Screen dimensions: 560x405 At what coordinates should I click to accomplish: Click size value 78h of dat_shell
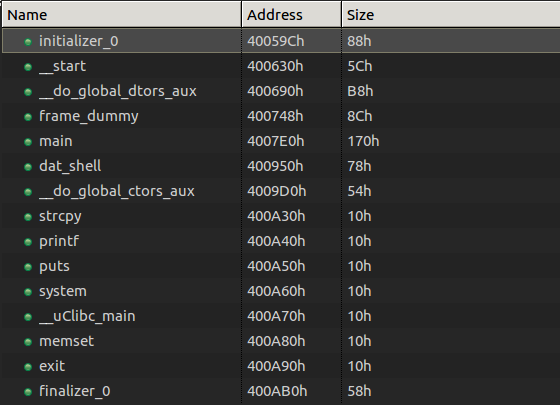coord(359,166)
